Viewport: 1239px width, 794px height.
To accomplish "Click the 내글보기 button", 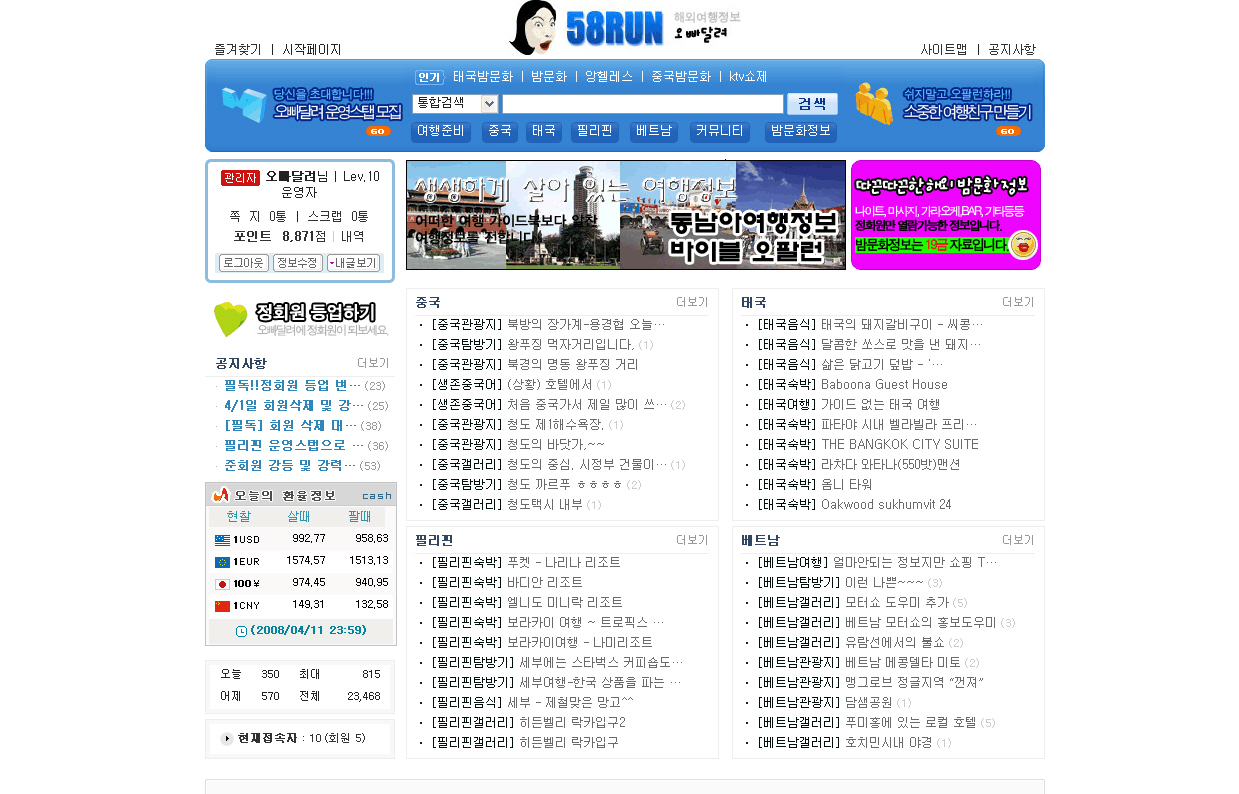I will coord(353,263).
